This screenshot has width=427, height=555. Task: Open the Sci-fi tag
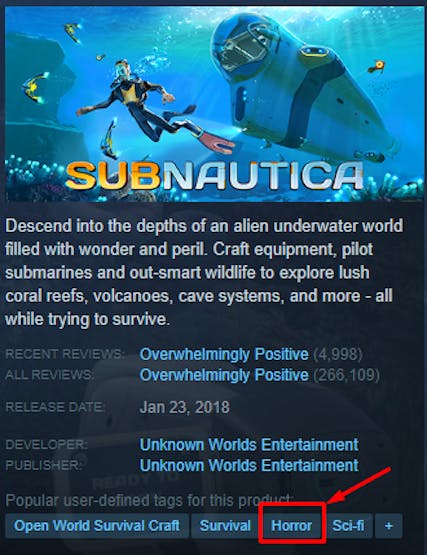pyautogui.click(x=348, y=525)
